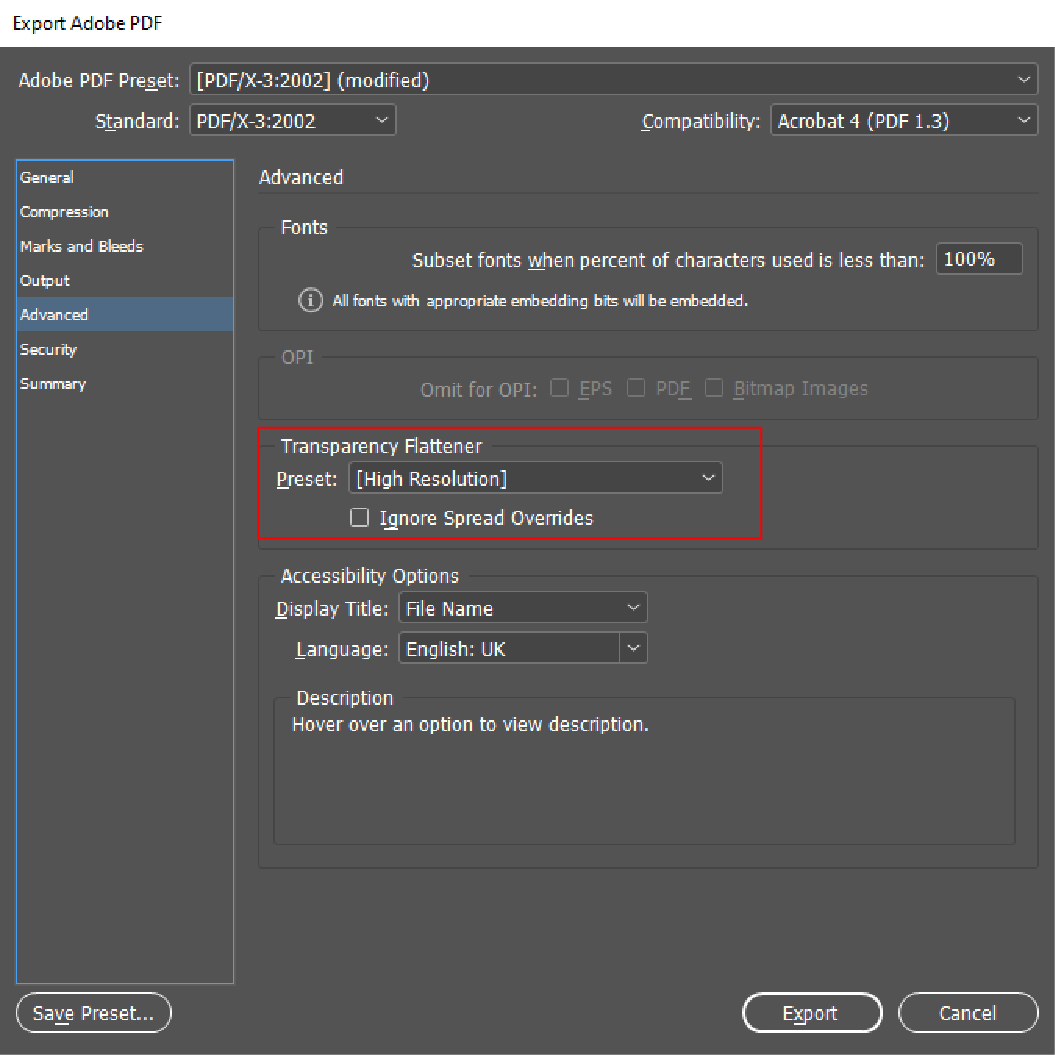The width and height of the screenshot is (1055, 1055).
Task: Select the Output section
Action: [x=45, y=281]
